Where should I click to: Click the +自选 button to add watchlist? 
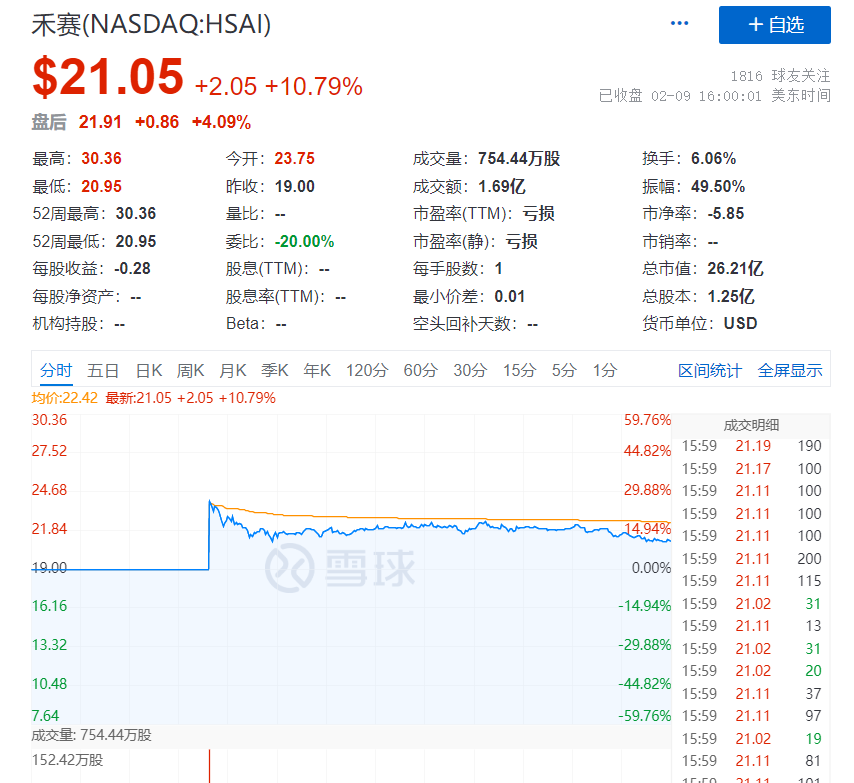pyautogui.click(x=774, y=25)
